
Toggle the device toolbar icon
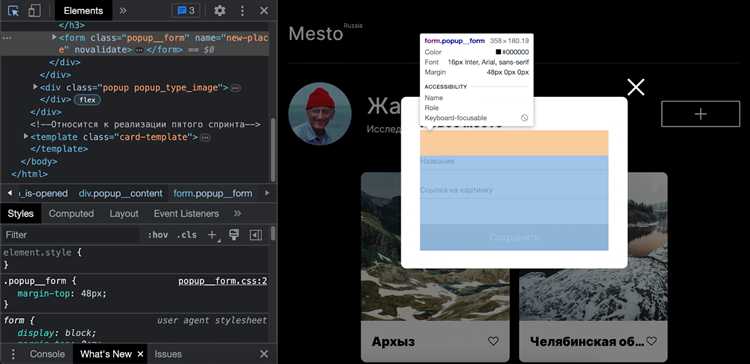34,11
